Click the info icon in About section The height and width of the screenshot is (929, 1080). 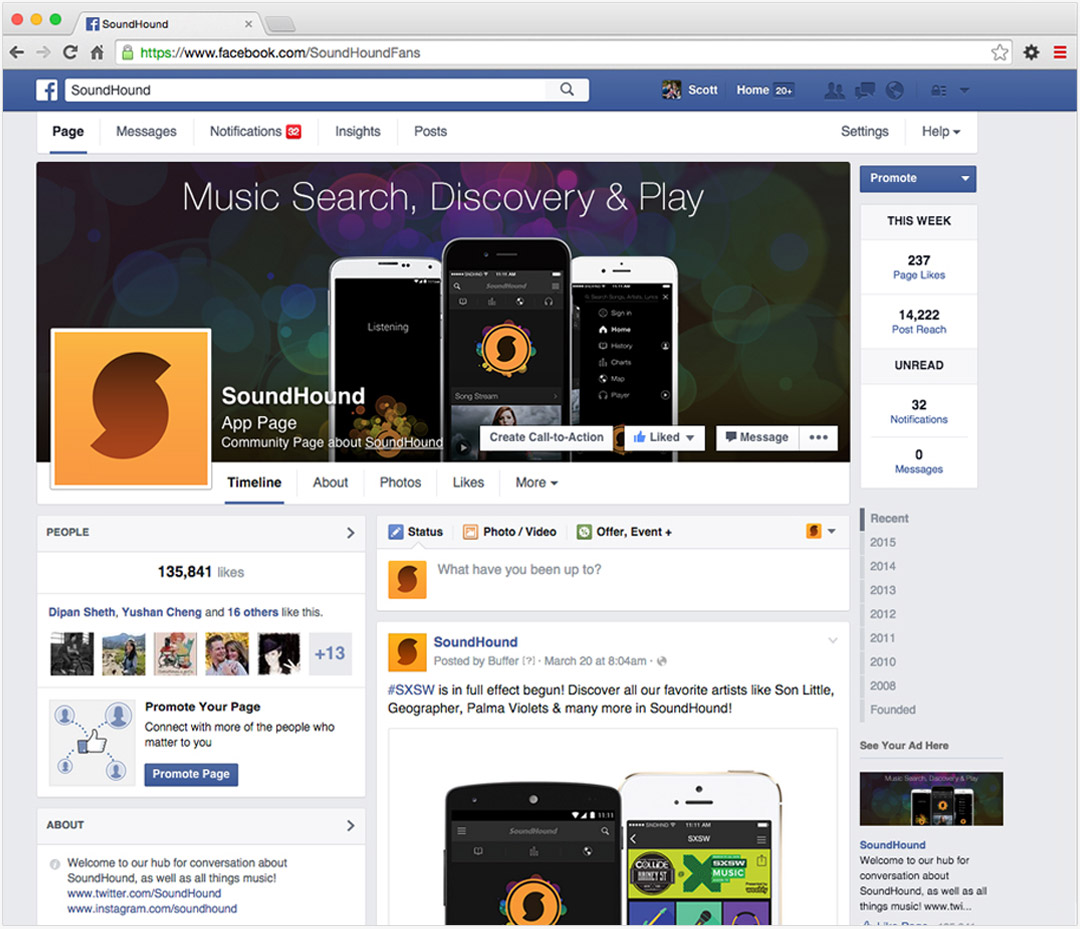coord(55,864)
